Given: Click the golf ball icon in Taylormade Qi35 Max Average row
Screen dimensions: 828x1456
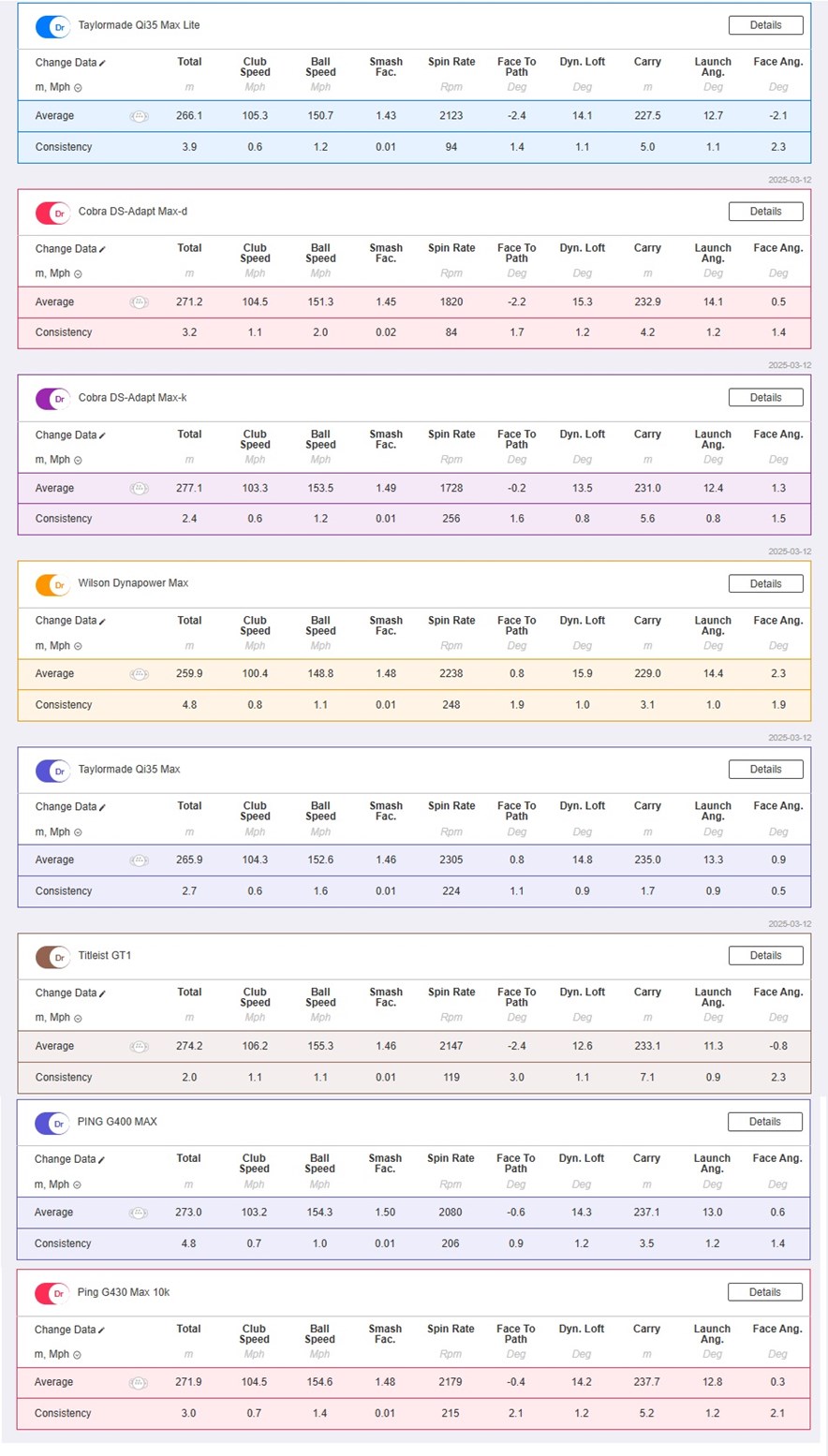Looking at the screenshot, I should point(139,860).
